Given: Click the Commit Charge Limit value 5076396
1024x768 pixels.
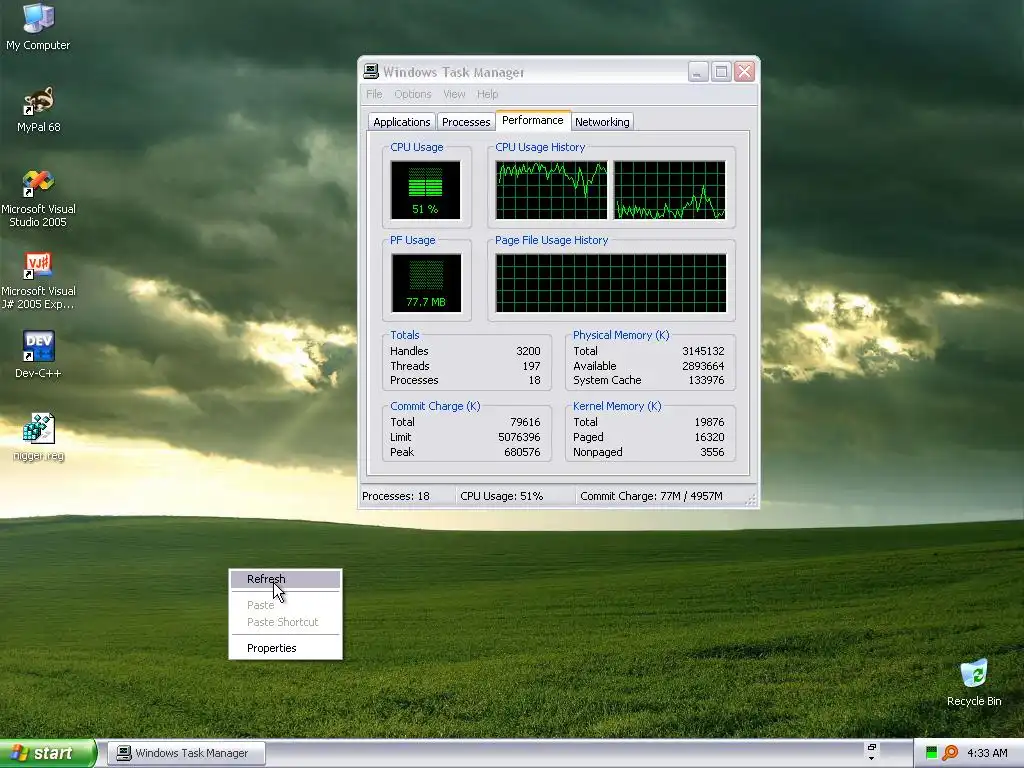Looking at the screenshot, I should 519,437.
